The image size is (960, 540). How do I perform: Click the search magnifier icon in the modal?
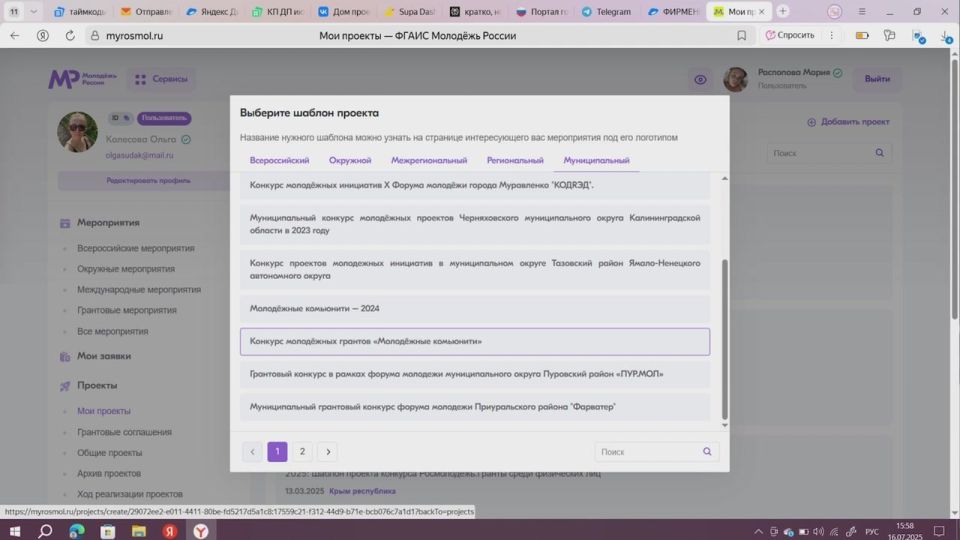[x=707, y=452]
